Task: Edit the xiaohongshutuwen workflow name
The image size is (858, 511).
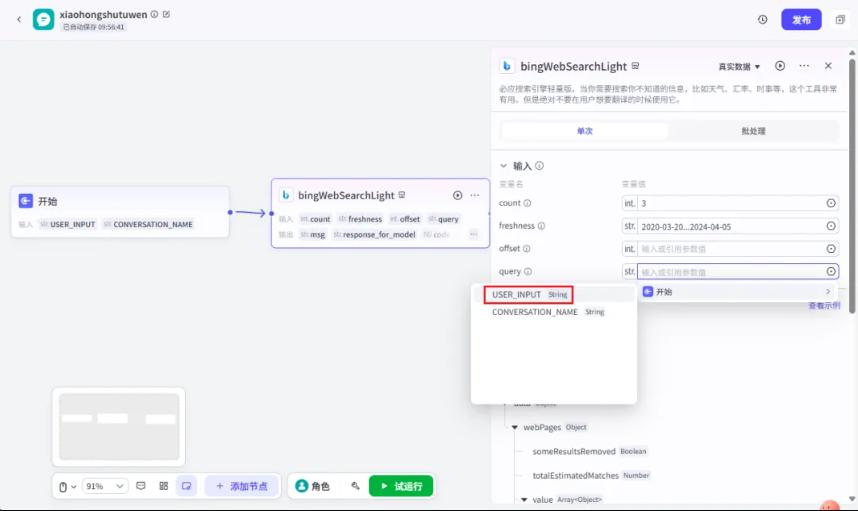Action: [x=166, y=14]
